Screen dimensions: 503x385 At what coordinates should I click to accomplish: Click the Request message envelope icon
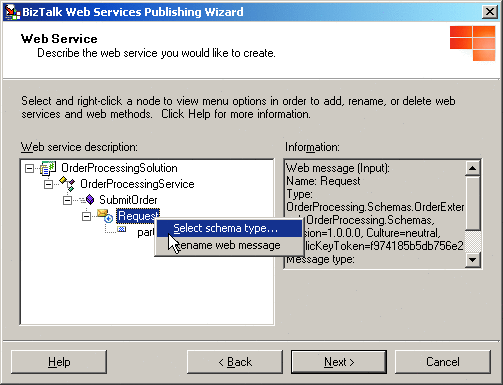105,216
